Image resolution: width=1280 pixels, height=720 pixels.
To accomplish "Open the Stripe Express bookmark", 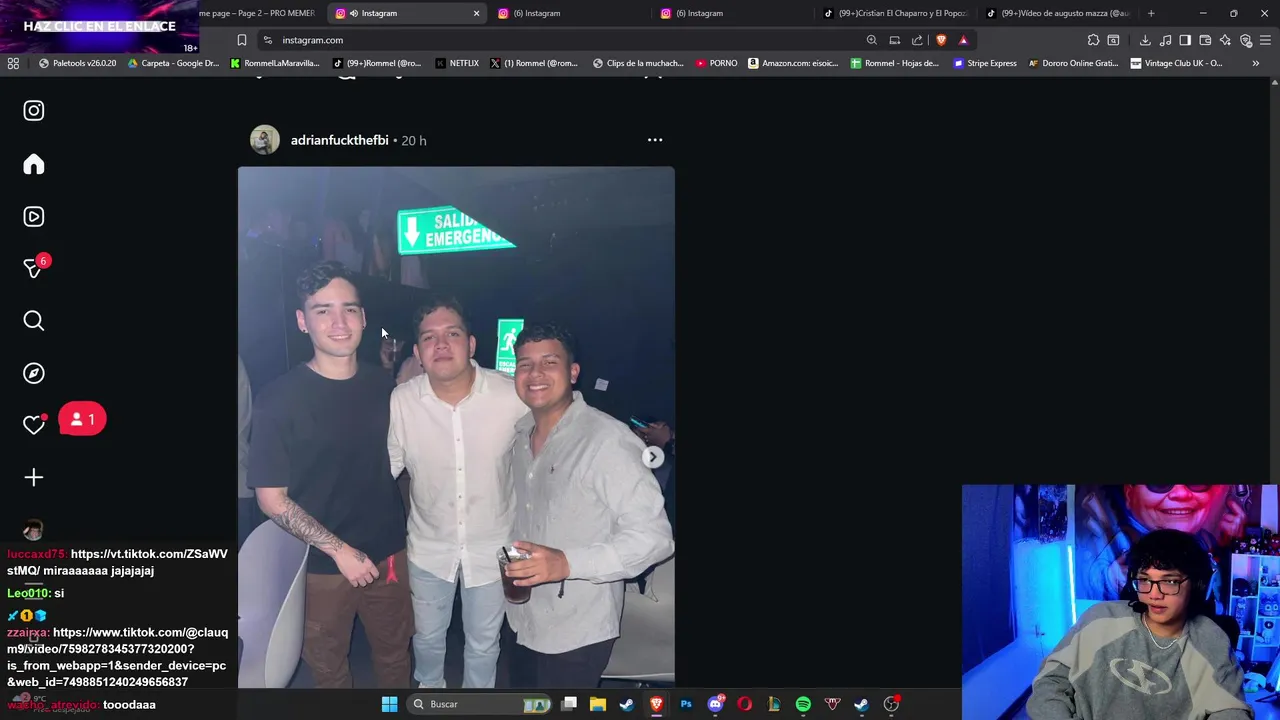I will pos(985,63).
